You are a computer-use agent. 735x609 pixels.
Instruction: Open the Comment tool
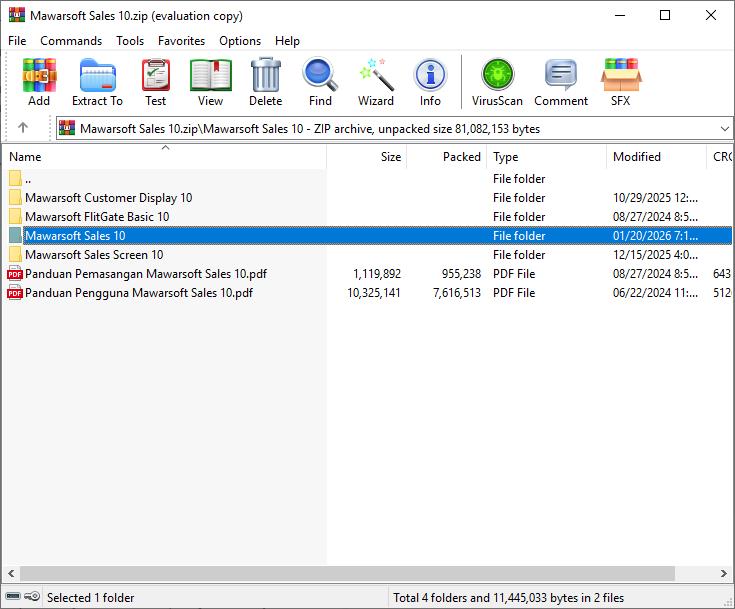560,81
